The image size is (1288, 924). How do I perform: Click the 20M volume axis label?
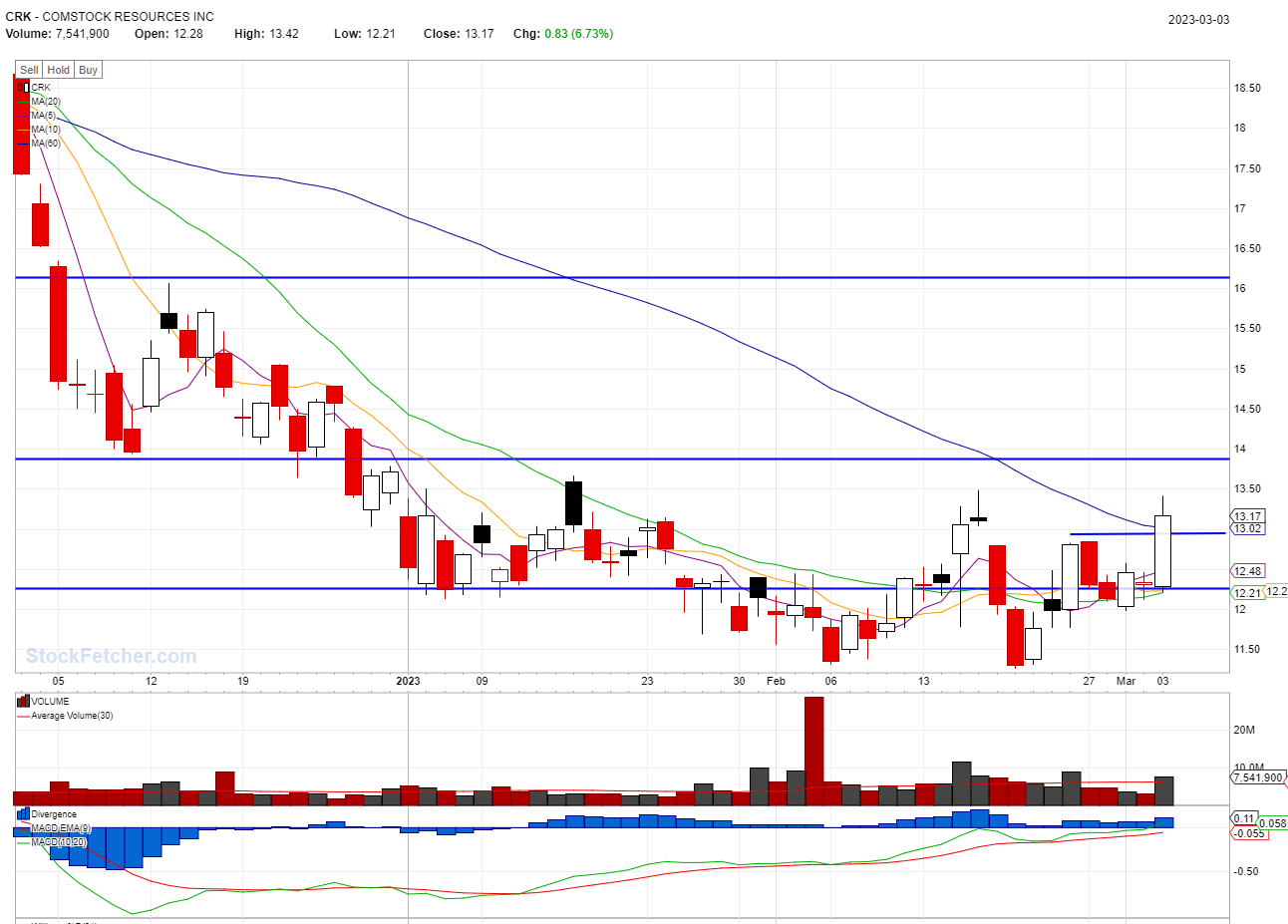pyautogui.click(x=1244, y=730)
